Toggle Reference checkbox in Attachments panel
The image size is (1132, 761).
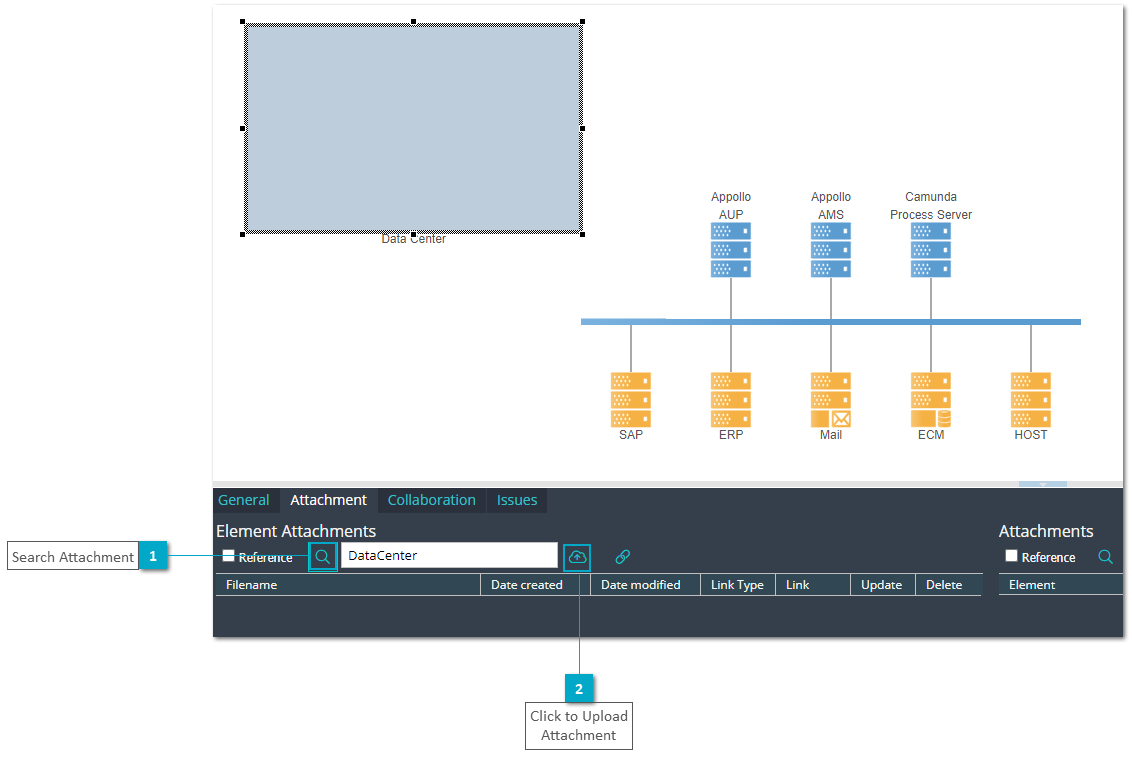(1011, 555)
